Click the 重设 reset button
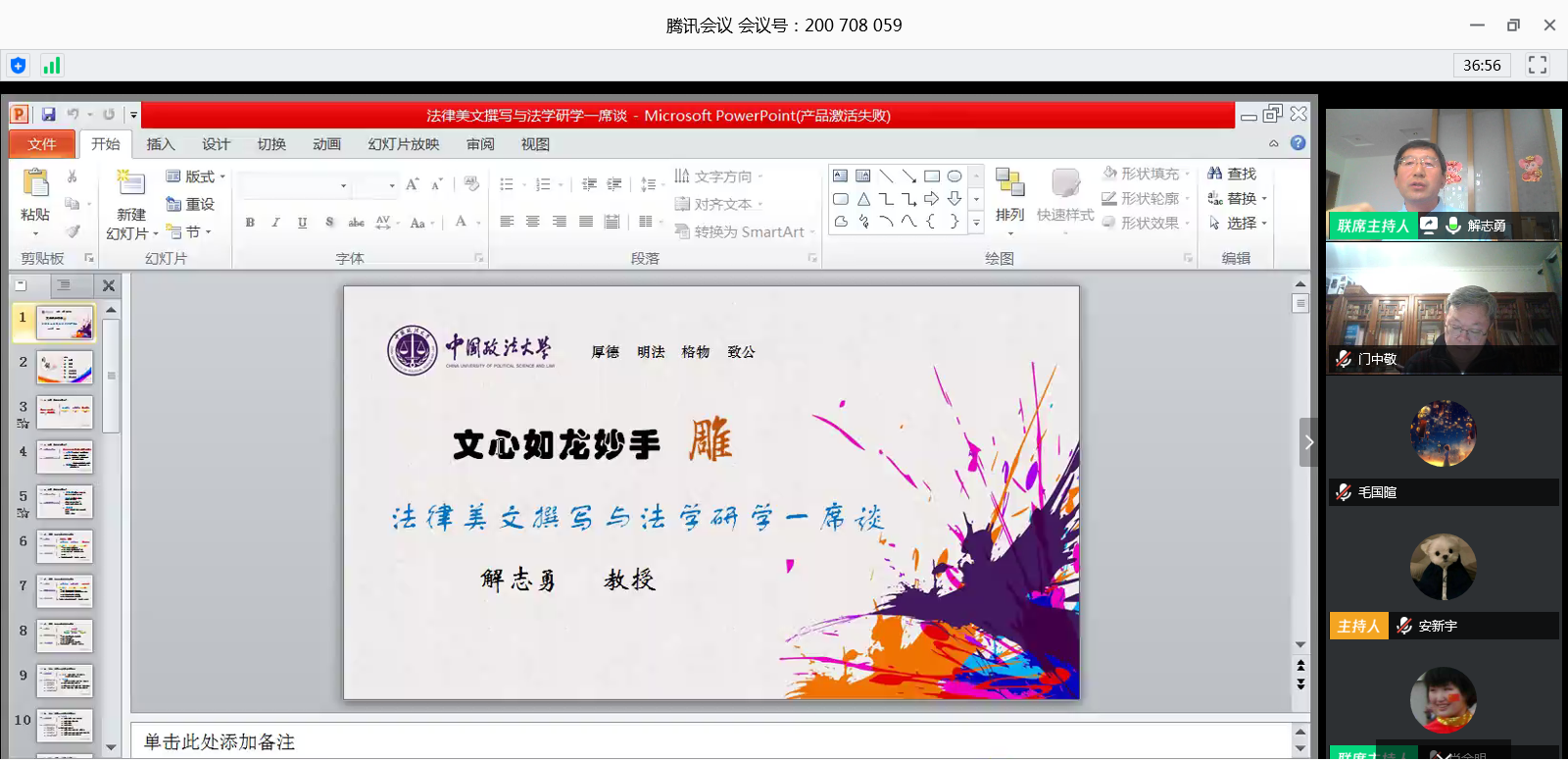This screenshot has height=760, width=1568. pyautogui.click(x=191, y=204)
